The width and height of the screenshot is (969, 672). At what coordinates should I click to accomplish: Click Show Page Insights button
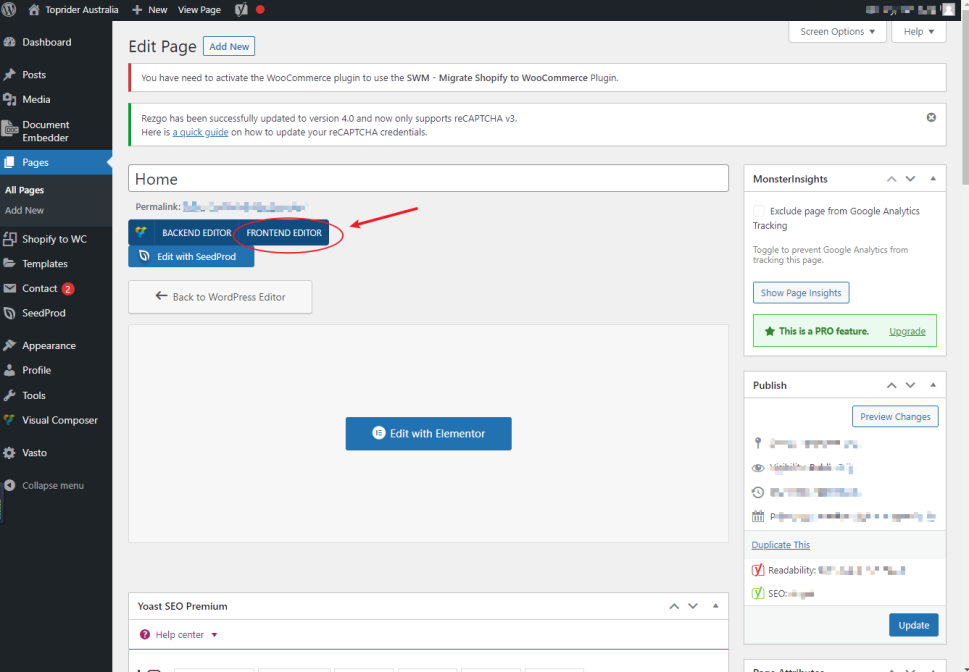pos(801,293)
